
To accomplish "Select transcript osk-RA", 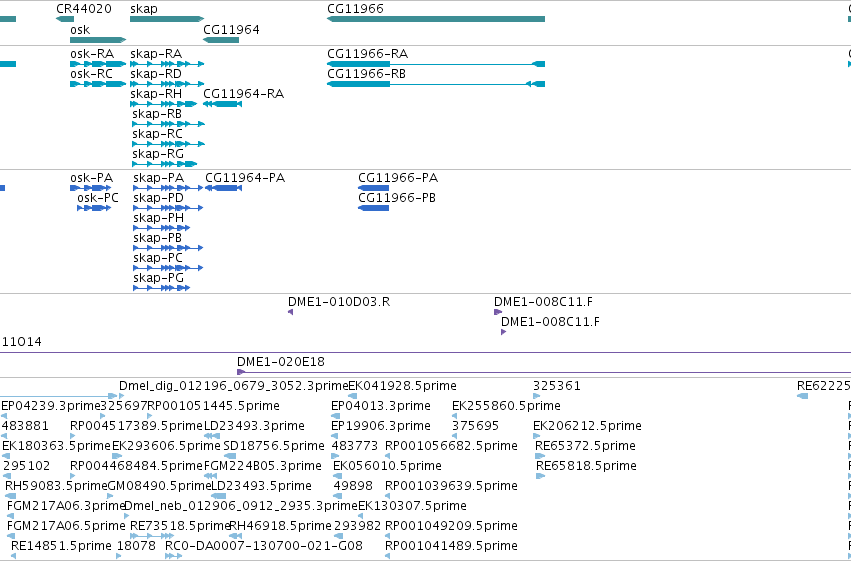I will pos(98,64).
